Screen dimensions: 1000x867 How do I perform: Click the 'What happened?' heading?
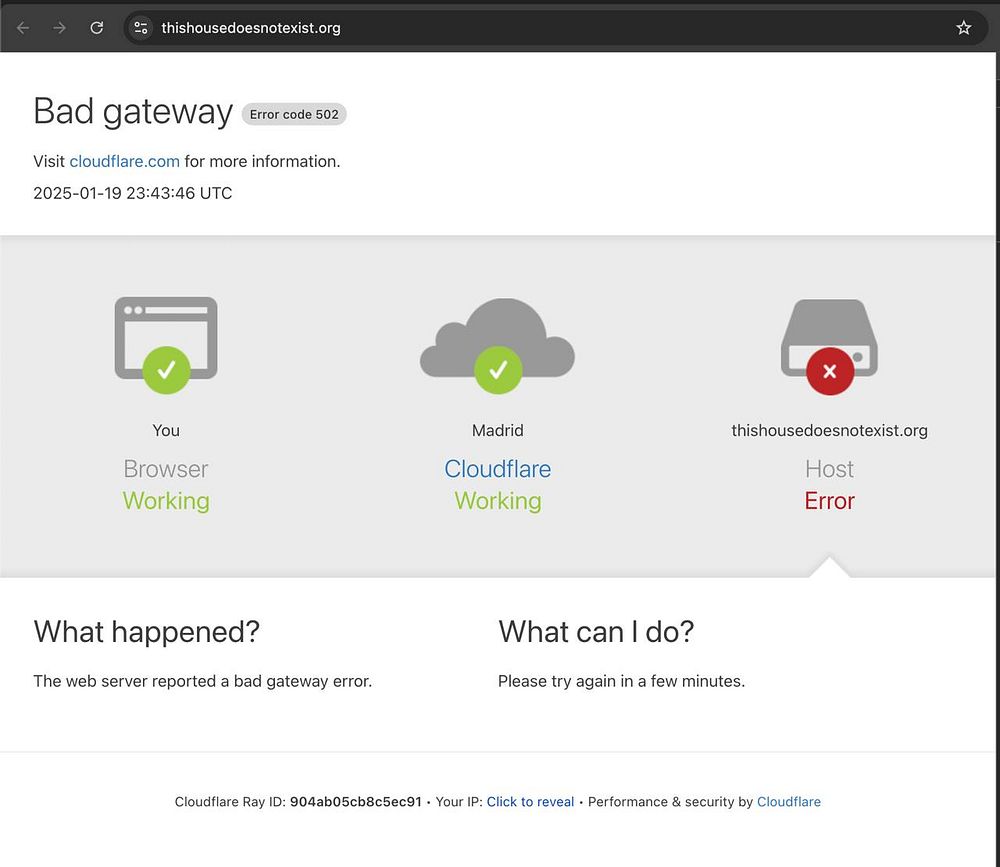pos(147,632)
